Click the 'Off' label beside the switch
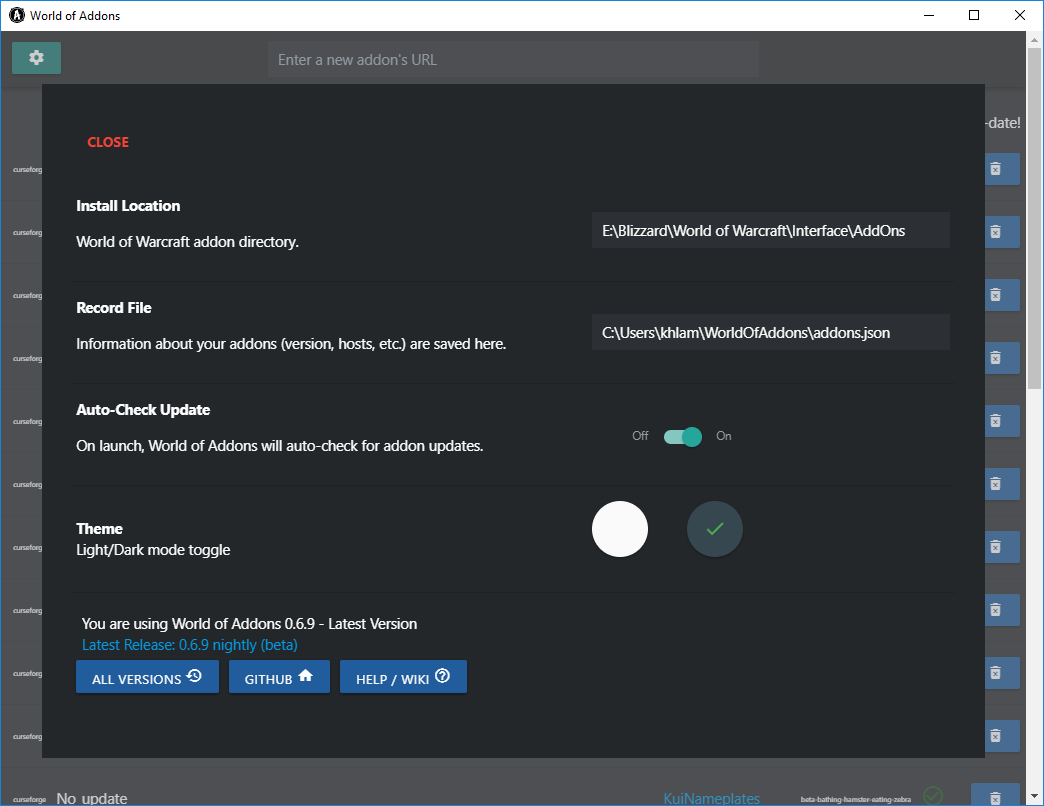This screenshot has width=1044, height=806. tap(640, 436)
